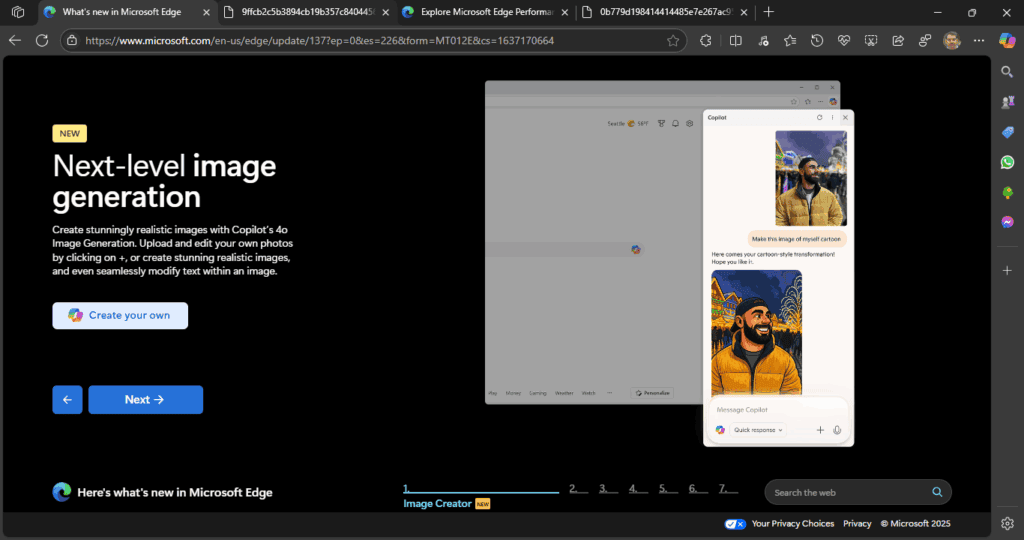
Task: Open WhatsApp in the sidebar
Action: point(1007,162)
